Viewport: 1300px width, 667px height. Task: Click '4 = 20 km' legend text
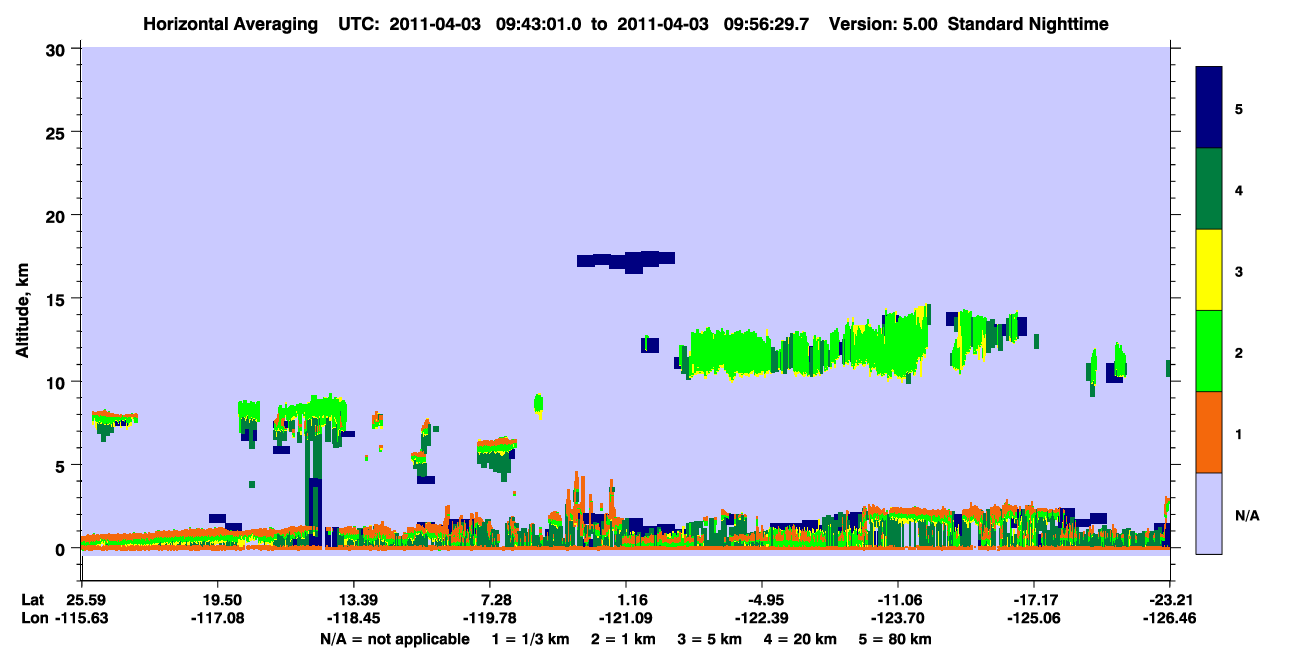[x=801, y=638]
